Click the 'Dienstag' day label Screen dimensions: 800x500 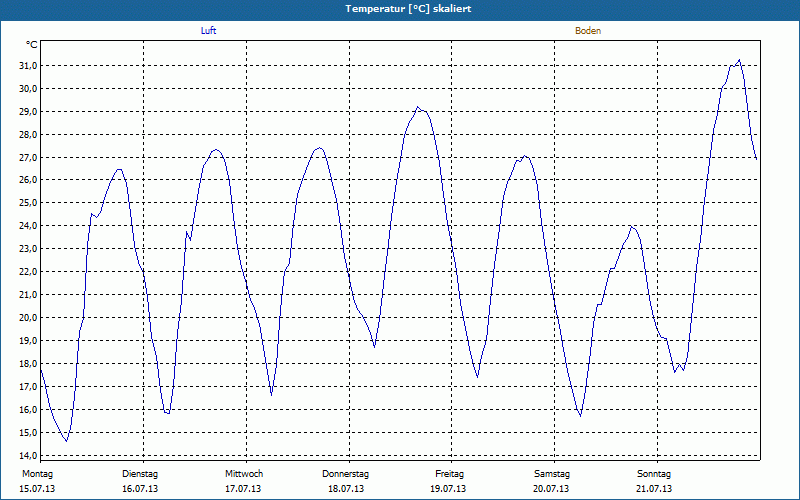(x=140, y=474)
